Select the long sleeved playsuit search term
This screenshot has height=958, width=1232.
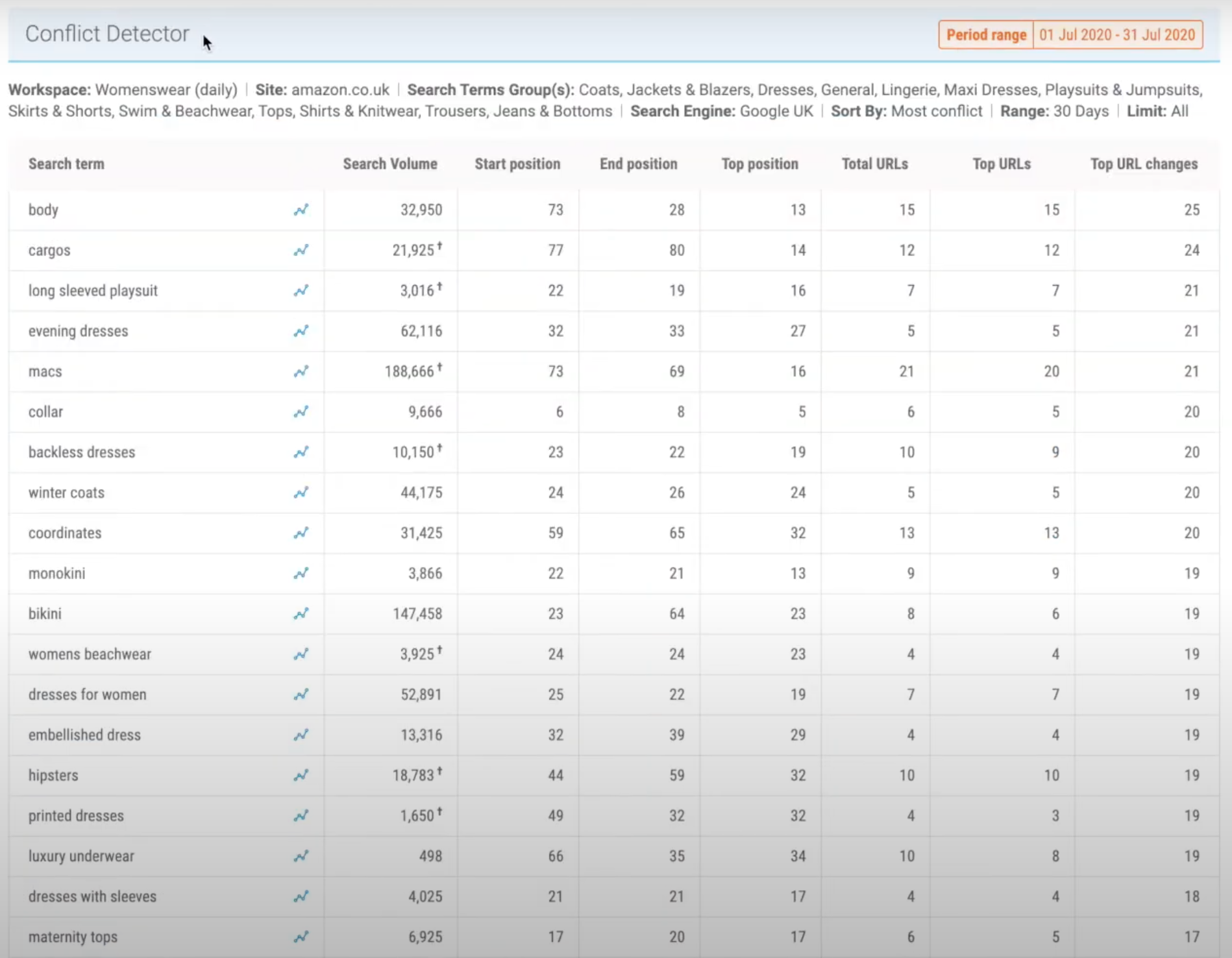pyautogui.click(x=93, y=291)
